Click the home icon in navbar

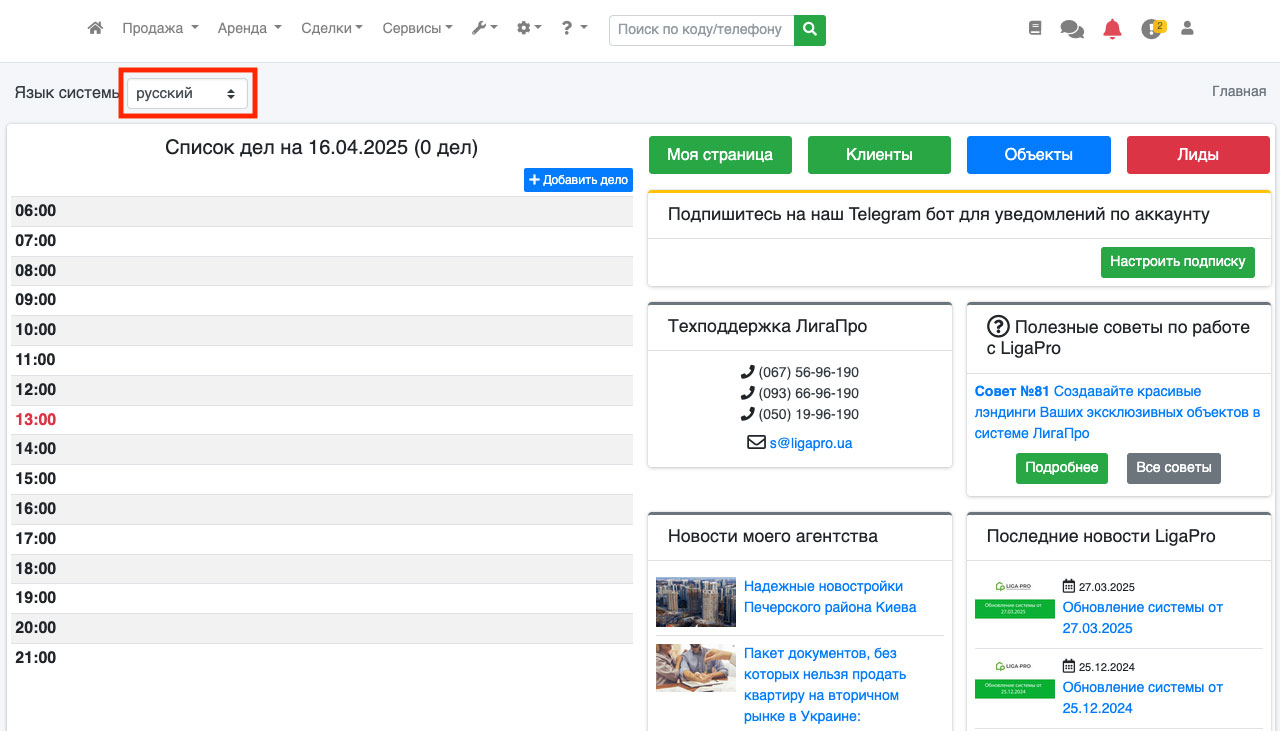tap(96, 29)
